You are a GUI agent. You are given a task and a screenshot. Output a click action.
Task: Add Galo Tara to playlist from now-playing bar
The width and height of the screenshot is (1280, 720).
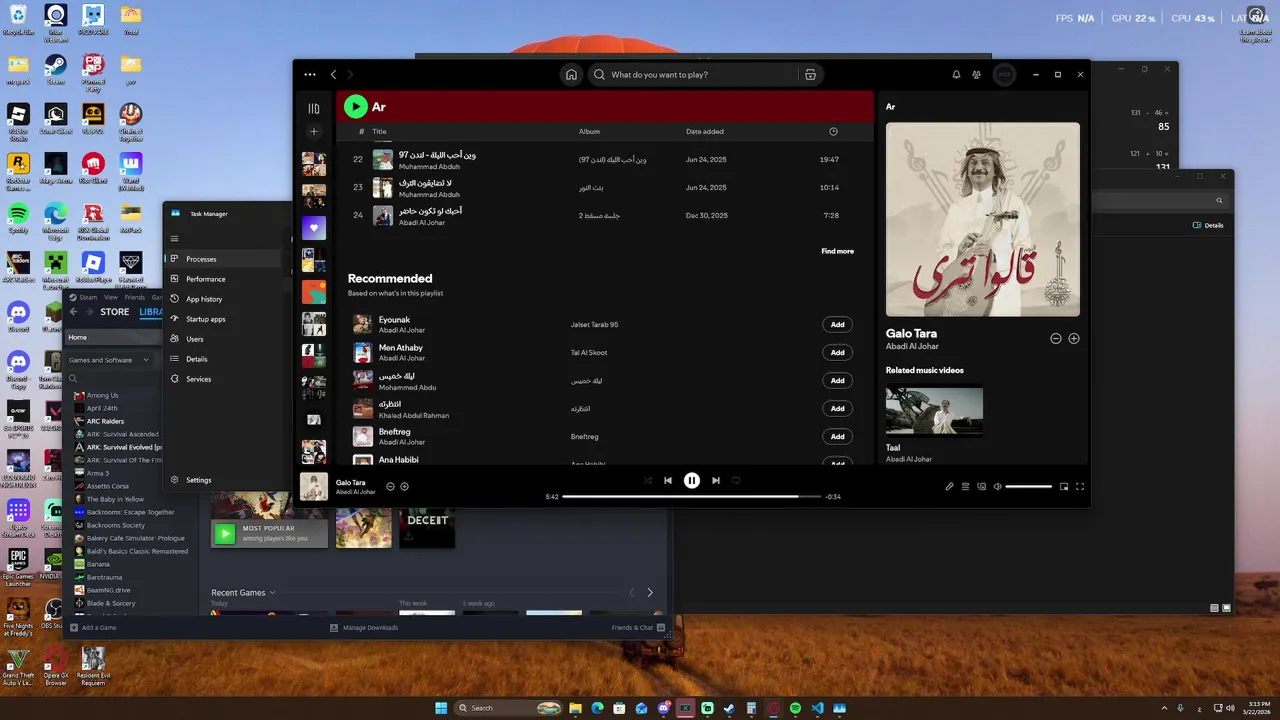click(404, 486)
